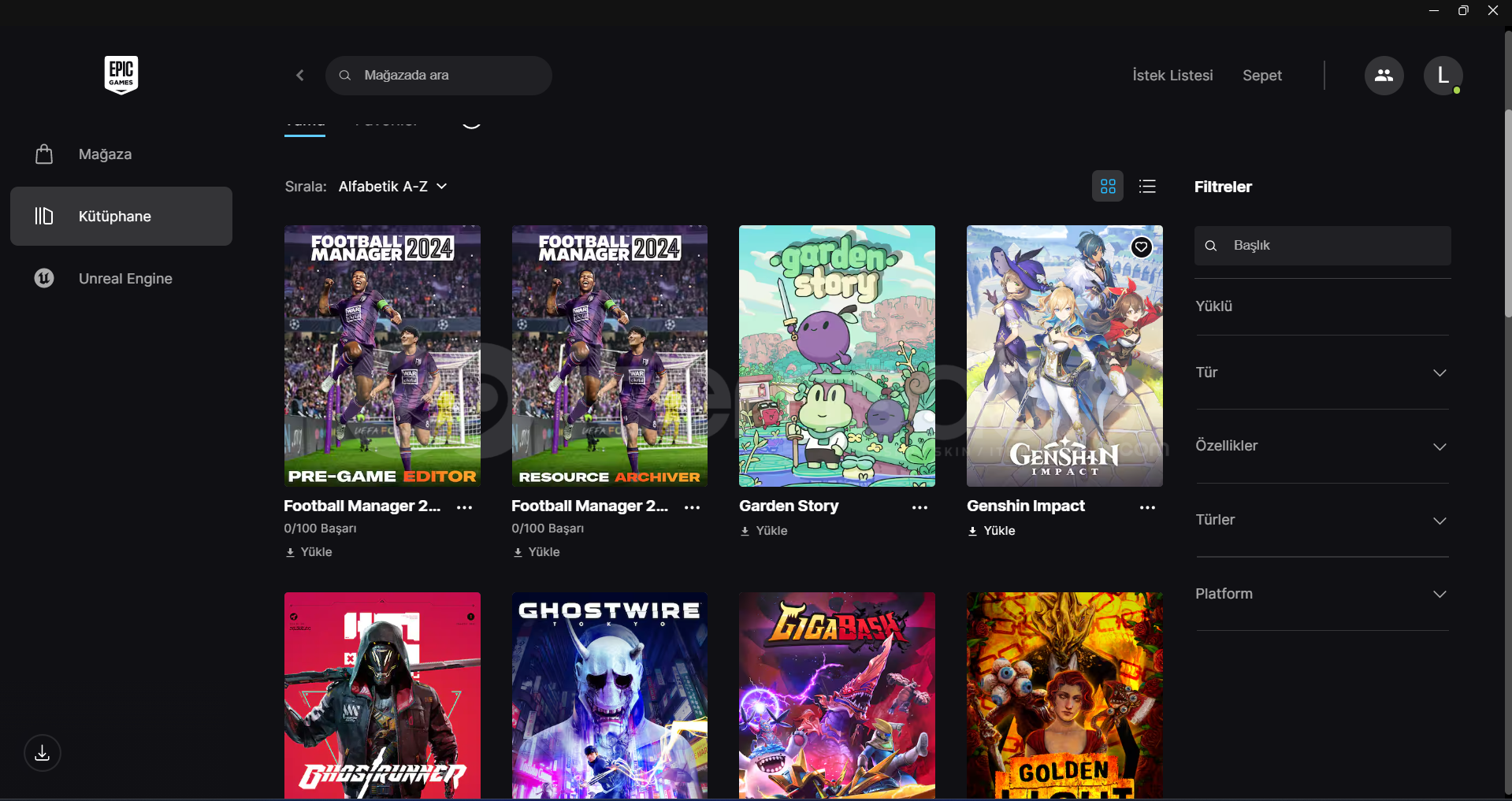Open downloads from the sidebar bottom icon
The image size is (1512, 801).
pyautogui.click(x=43, y=753)
